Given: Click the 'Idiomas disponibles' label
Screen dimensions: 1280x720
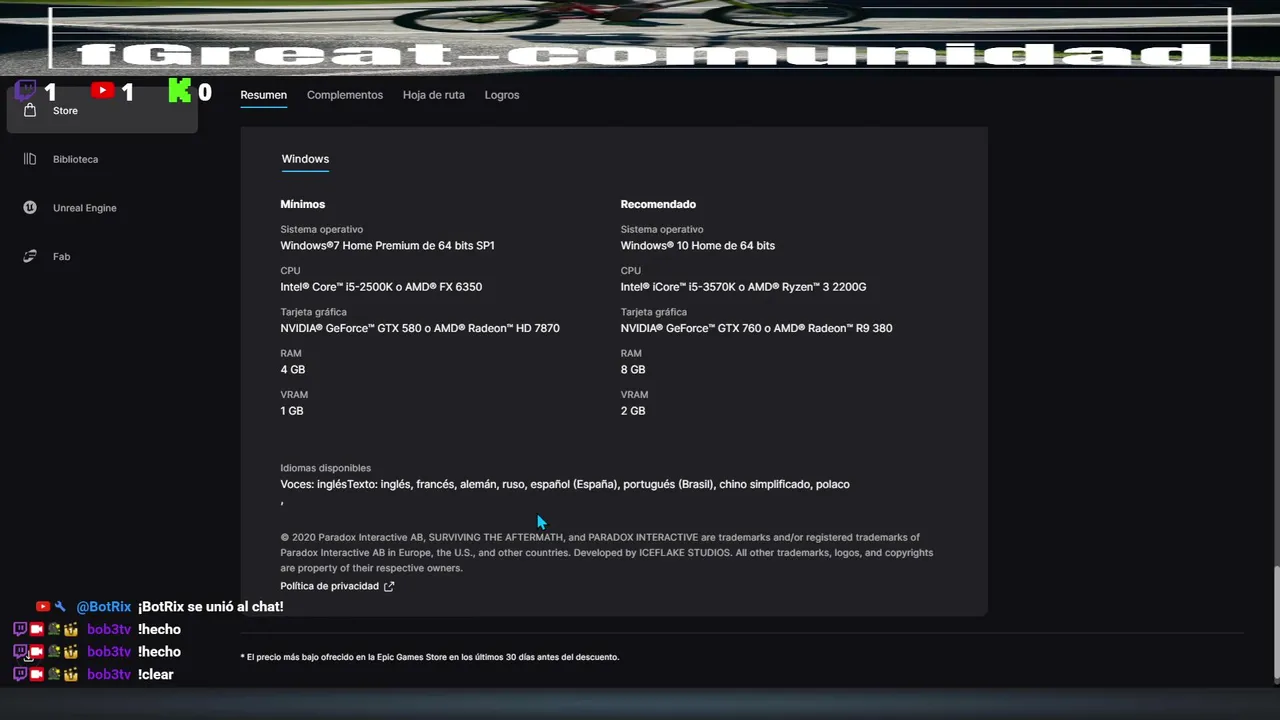Looking at the screenshot, I should click(325, 468).
